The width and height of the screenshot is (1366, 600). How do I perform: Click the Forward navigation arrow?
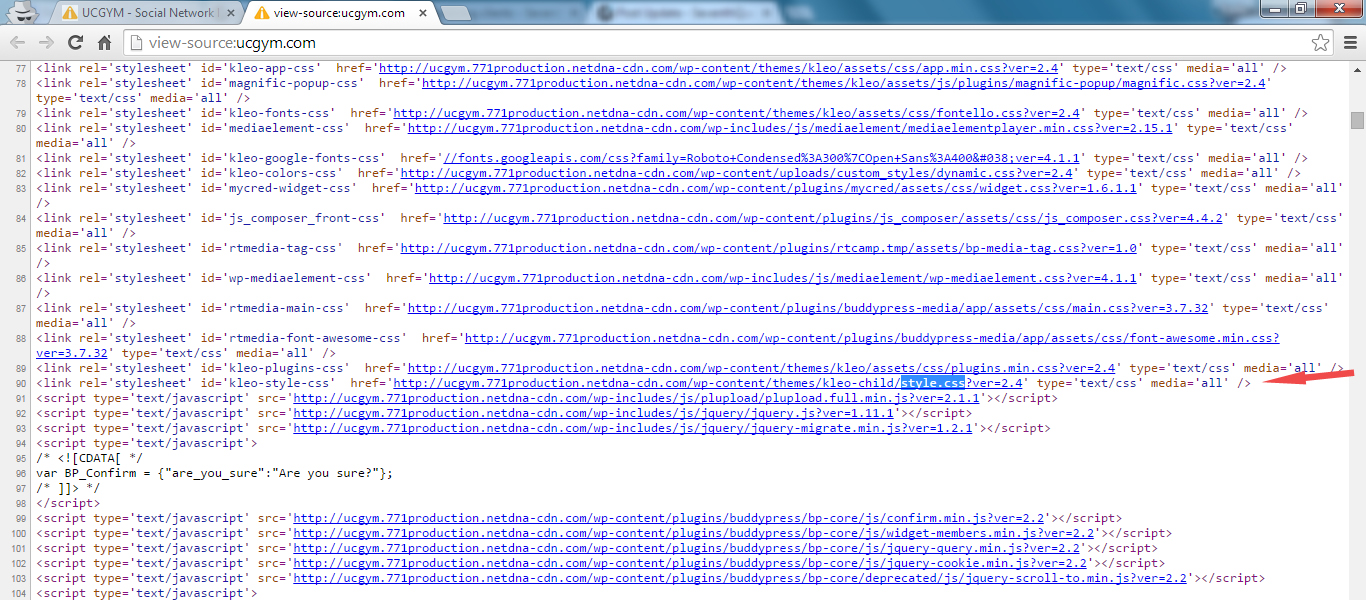coord(46,43)
